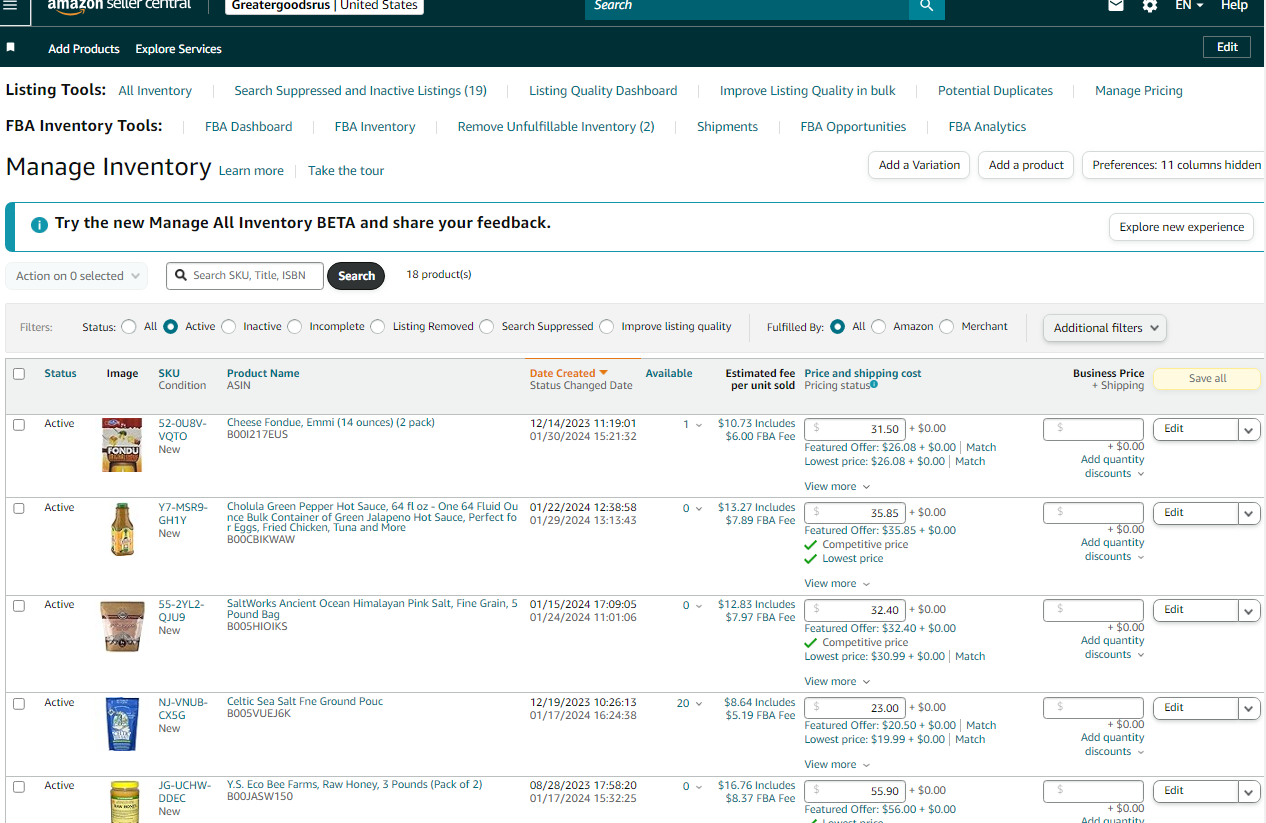Check the Cholula Green Pepper row checkbox
Screen dimensions: 1266x823
click(19, 509)
